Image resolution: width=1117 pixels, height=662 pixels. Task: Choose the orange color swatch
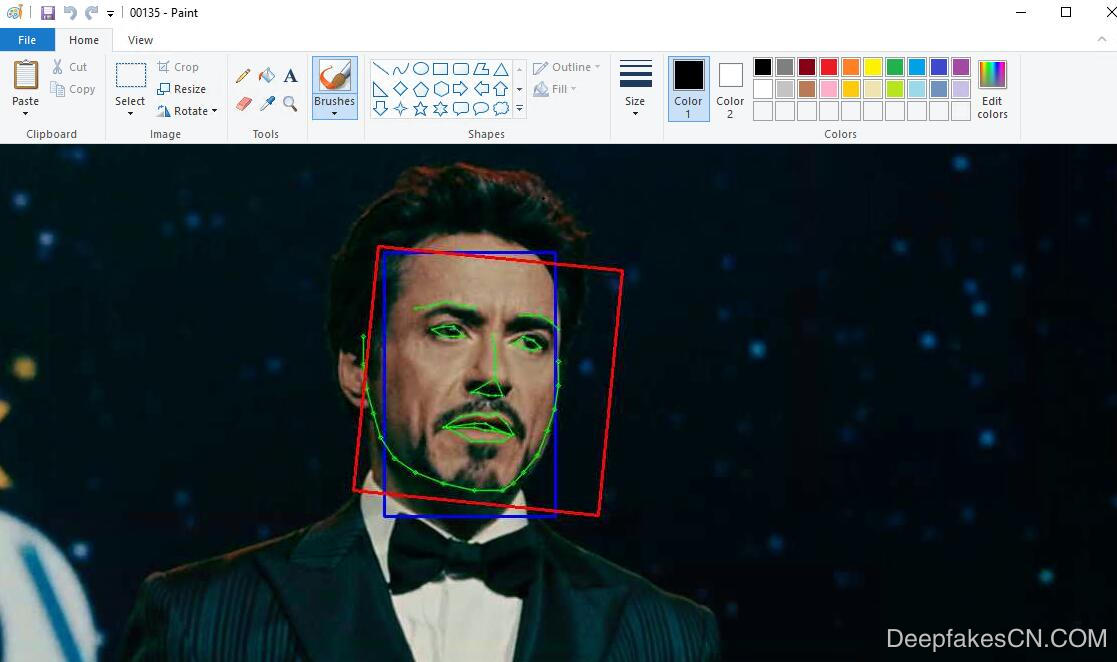coord(851,67)
